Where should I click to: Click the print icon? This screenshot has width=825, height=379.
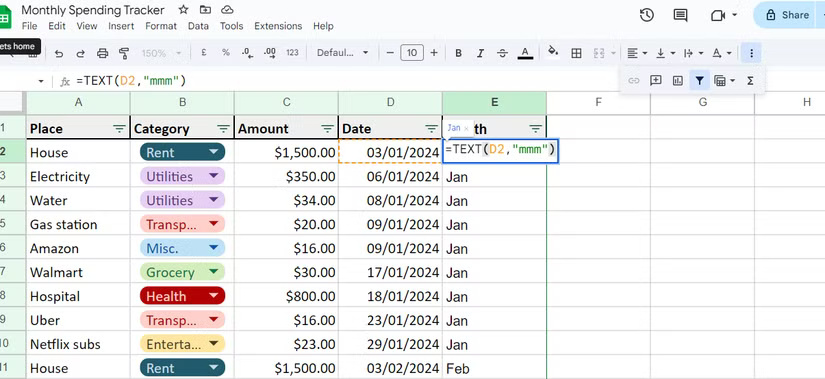click(x=103, y=53)
